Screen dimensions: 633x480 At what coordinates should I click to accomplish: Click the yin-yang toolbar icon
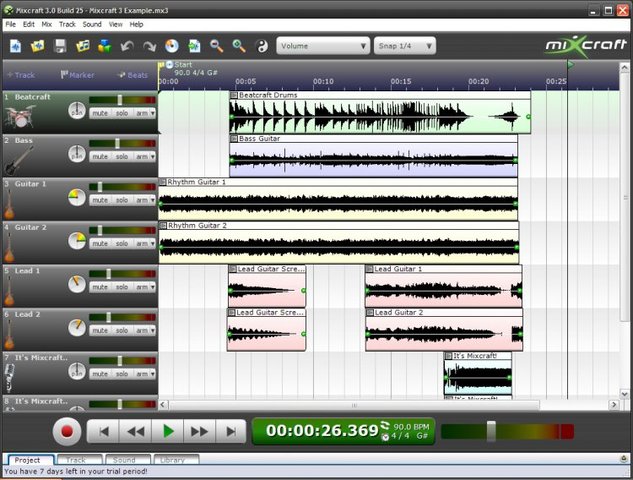tap(262, 46)
